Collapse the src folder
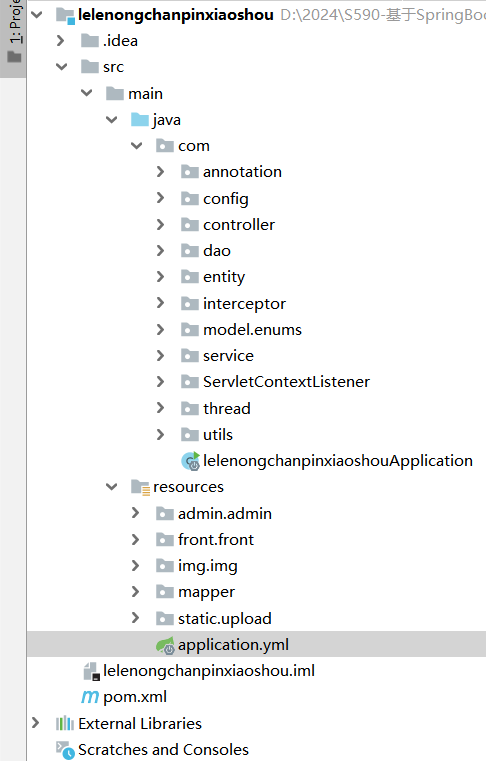 click(61, 66)
